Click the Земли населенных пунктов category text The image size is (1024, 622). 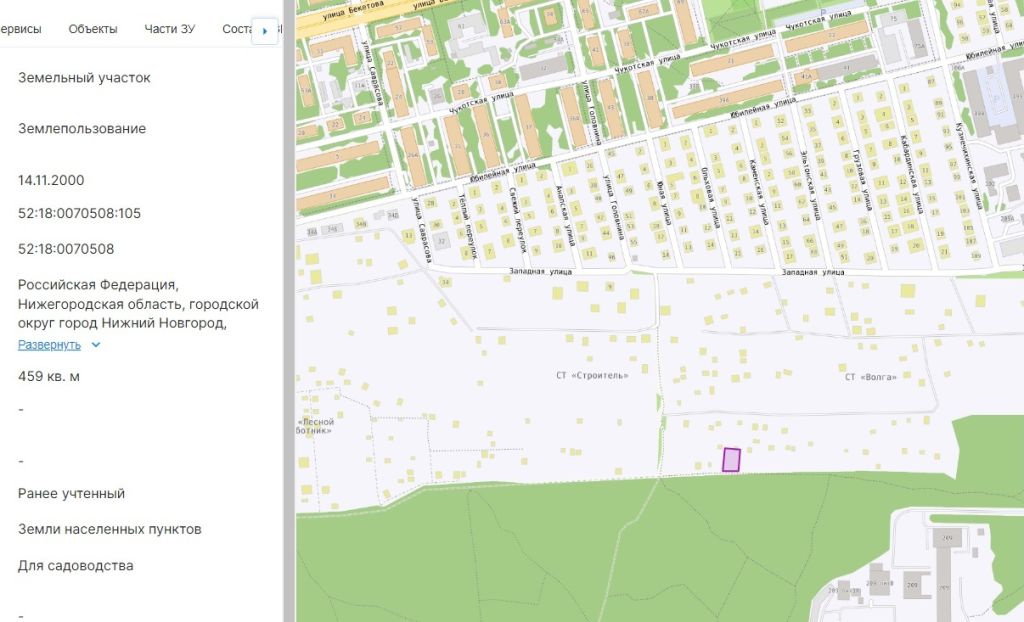tap(109, 529)
